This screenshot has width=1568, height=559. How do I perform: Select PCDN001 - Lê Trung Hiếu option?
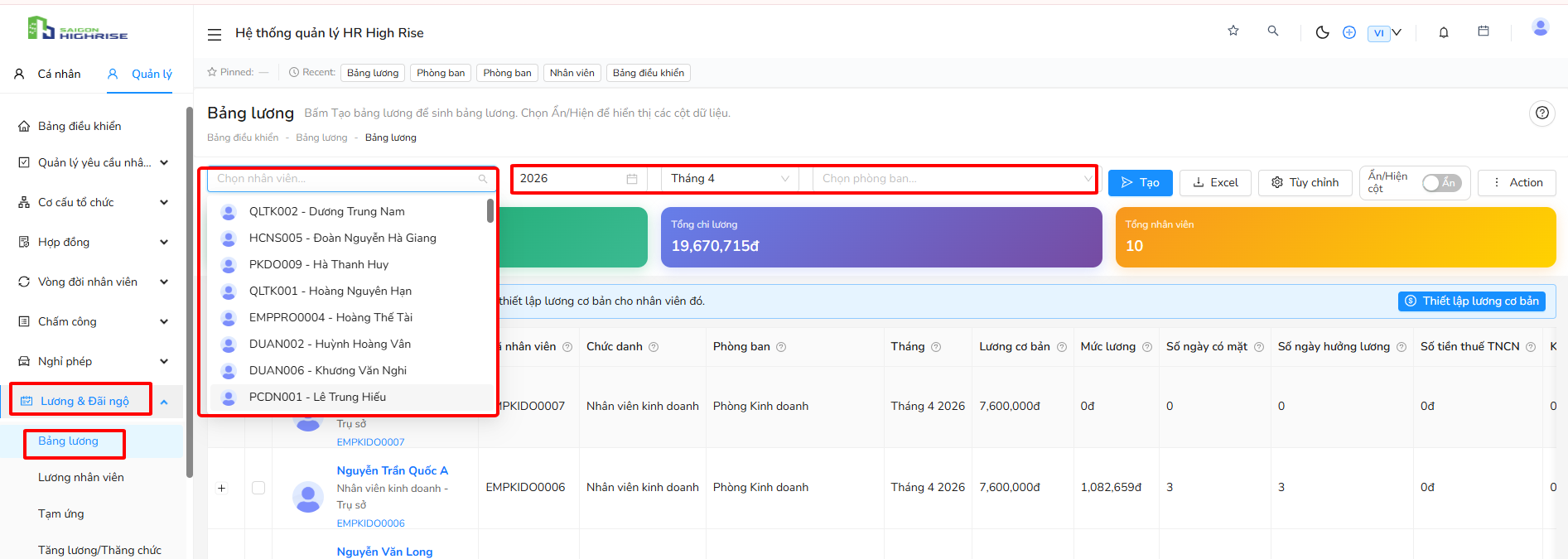coord(349,398)
